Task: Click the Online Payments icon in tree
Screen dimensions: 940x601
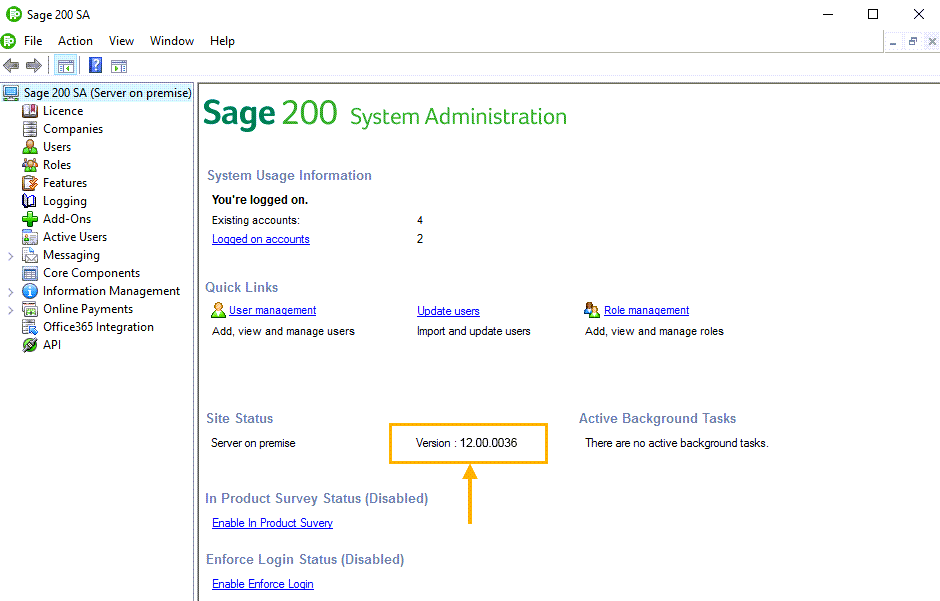Action: click(x=29, y=309)
